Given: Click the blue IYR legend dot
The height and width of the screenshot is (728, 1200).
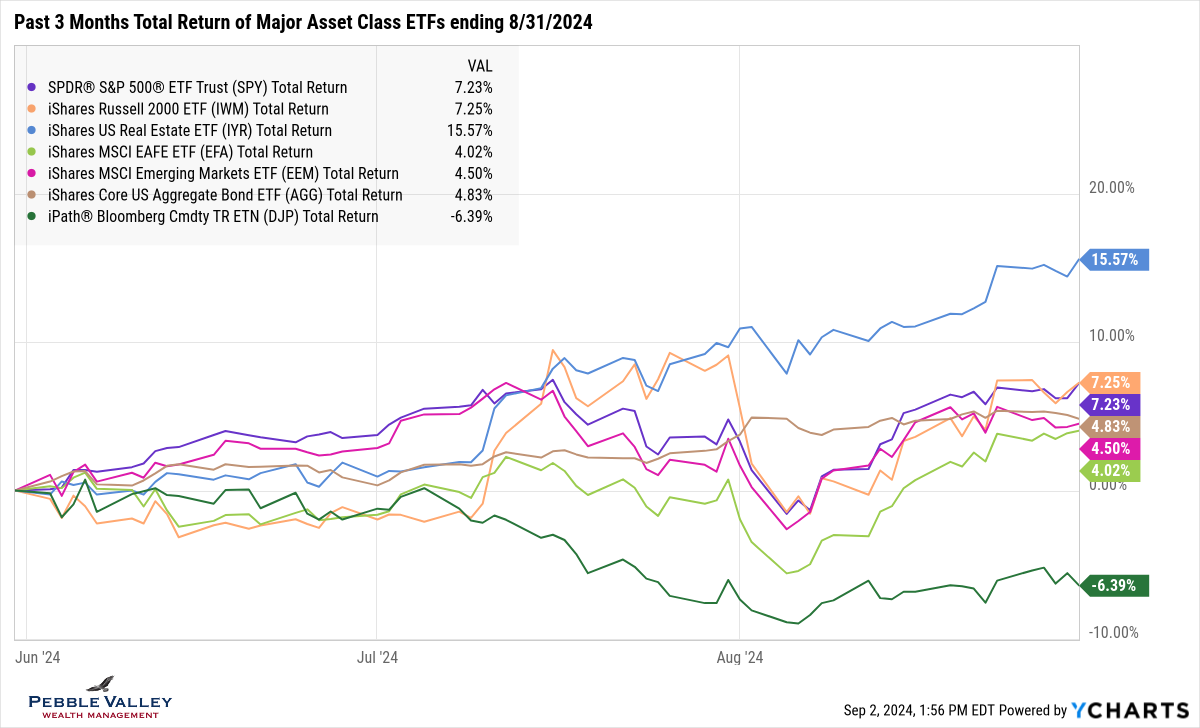Looking at the screenshot, I should (x=35, y=131).
